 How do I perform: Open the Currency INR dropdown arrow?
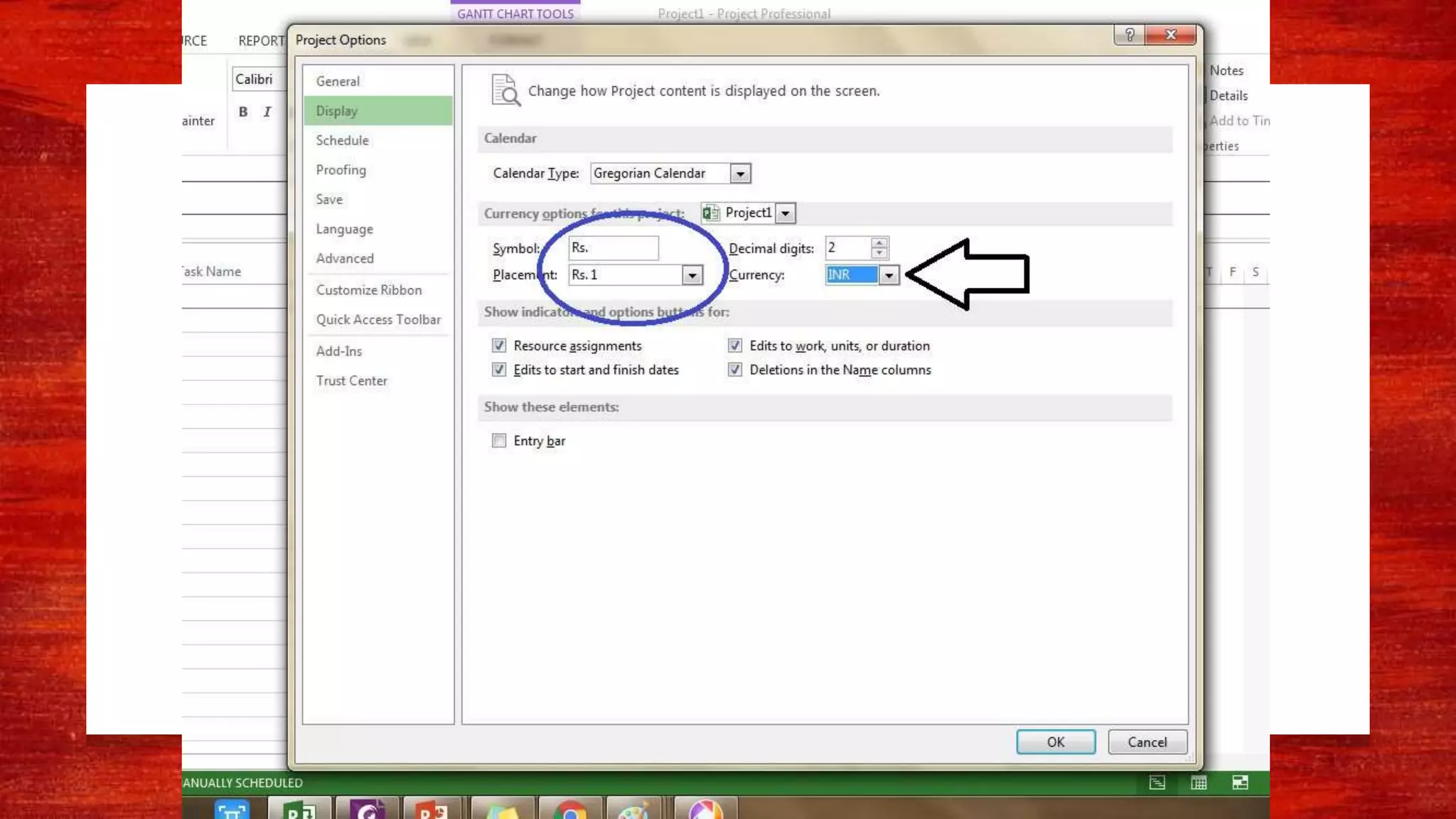point(889,275)
